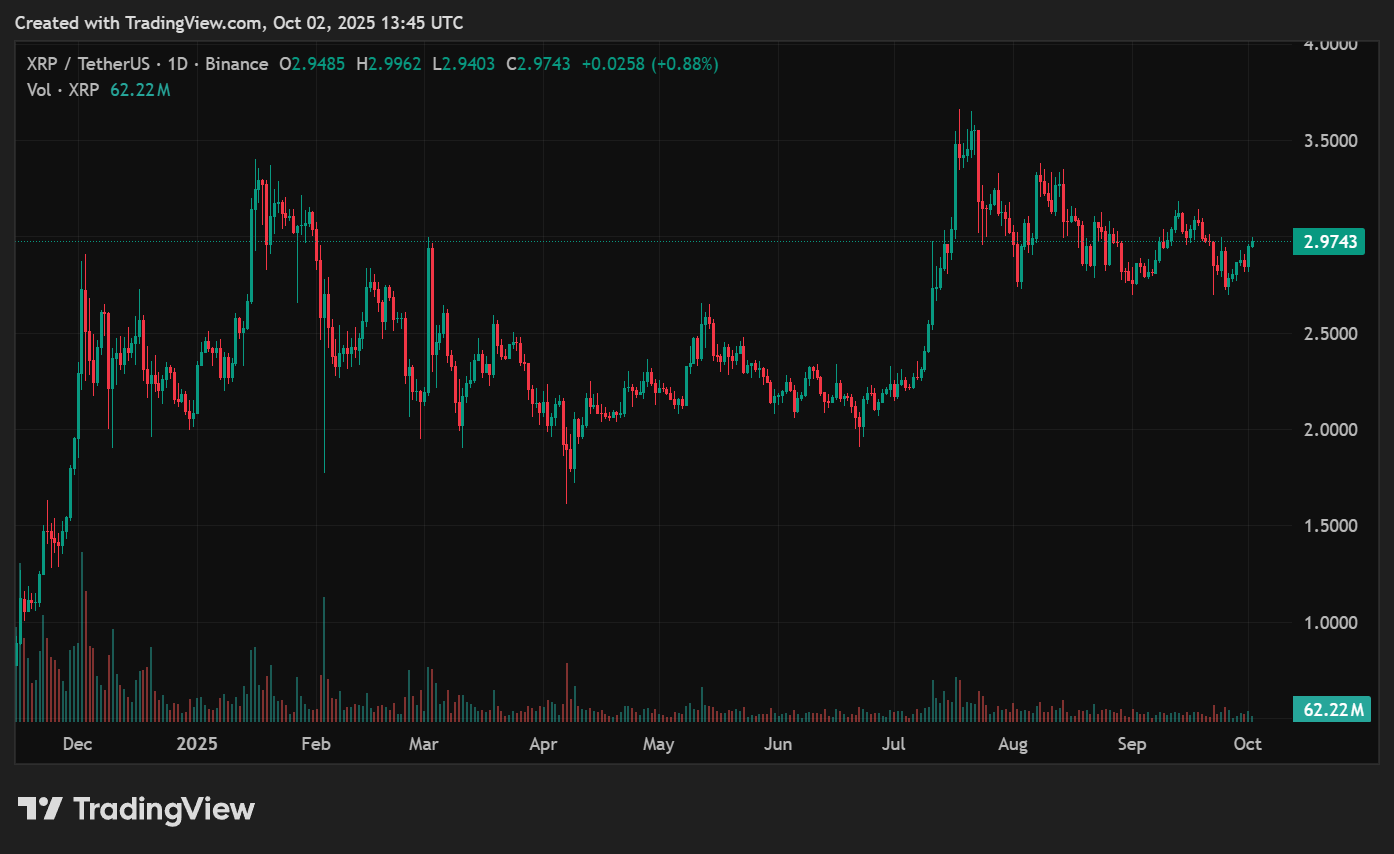Screen dimensions: 1394x854
Task: Select the Dec marker on time axis
Action: (x=77, y=744)
